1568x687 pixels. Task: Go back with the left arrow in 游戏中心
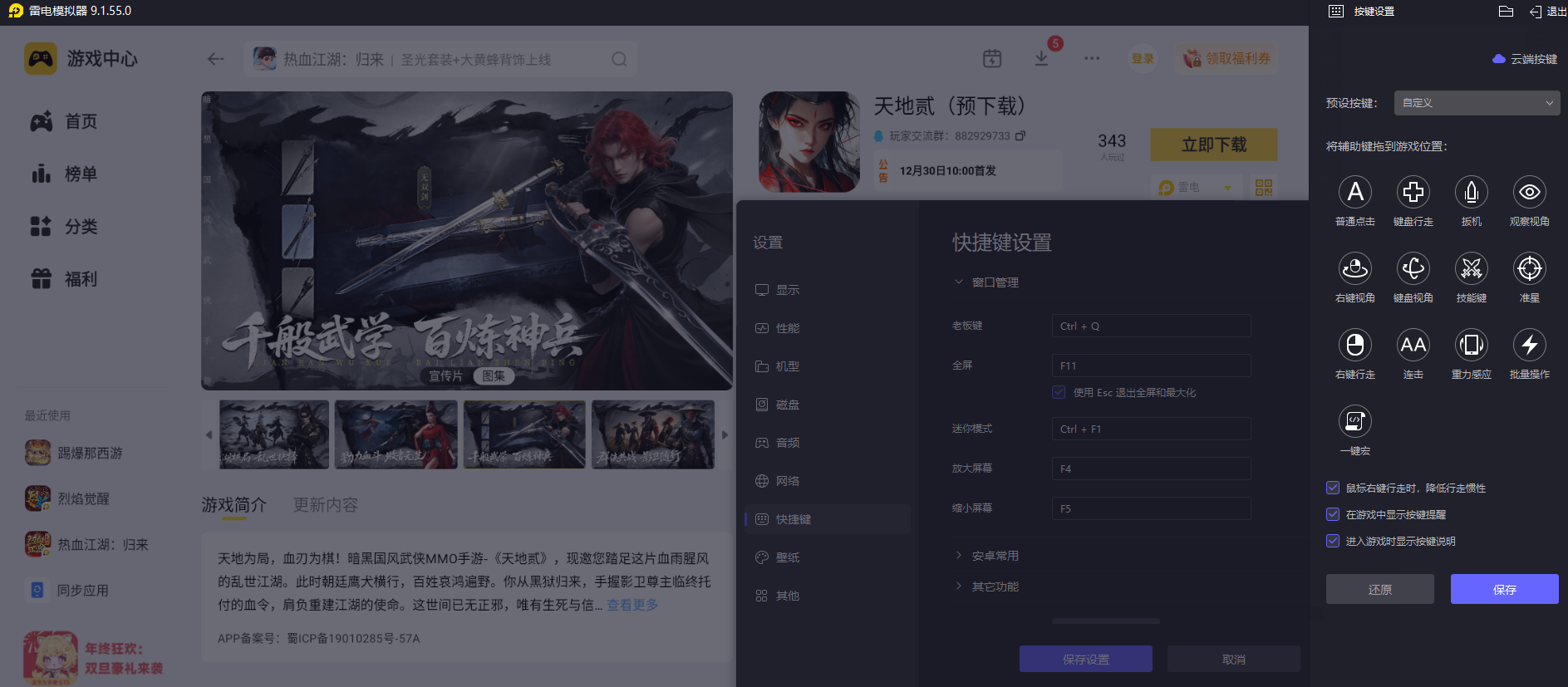(216, 59)
